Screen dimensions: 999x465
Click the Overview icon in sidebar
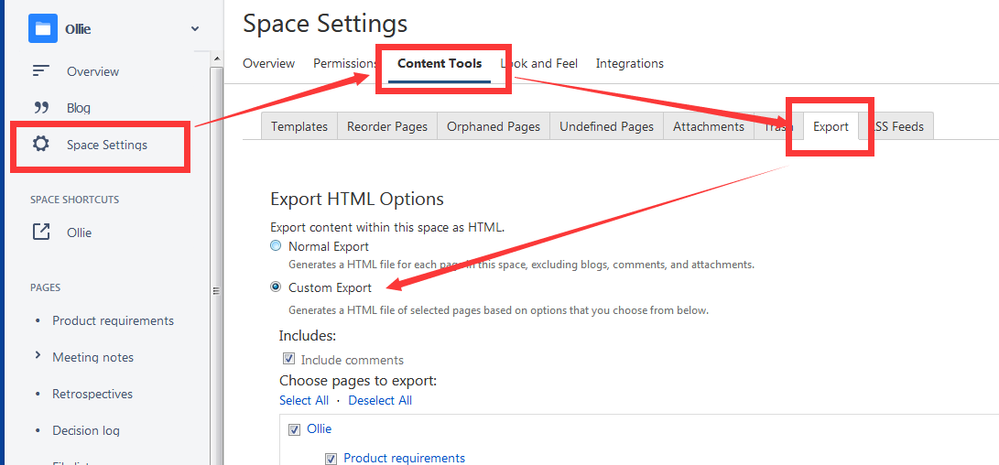coord(41,71)
